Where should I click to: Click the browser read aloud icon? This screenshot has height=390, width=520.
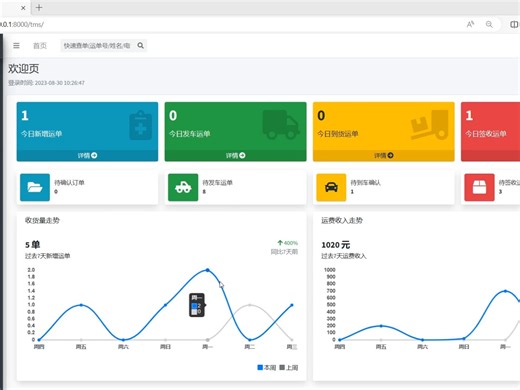[470, 24]
